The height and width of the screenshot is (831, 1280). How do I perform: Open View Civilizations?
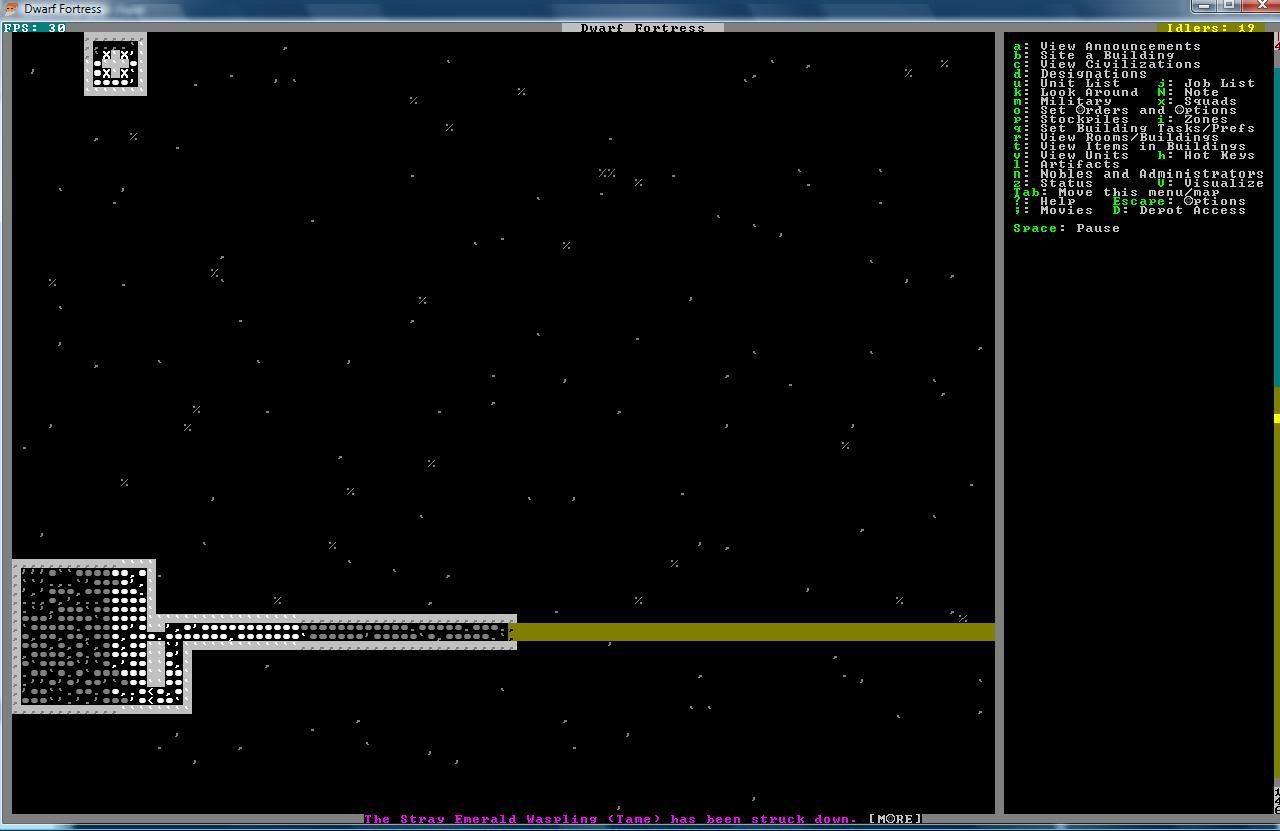[x=1107, y=64]
